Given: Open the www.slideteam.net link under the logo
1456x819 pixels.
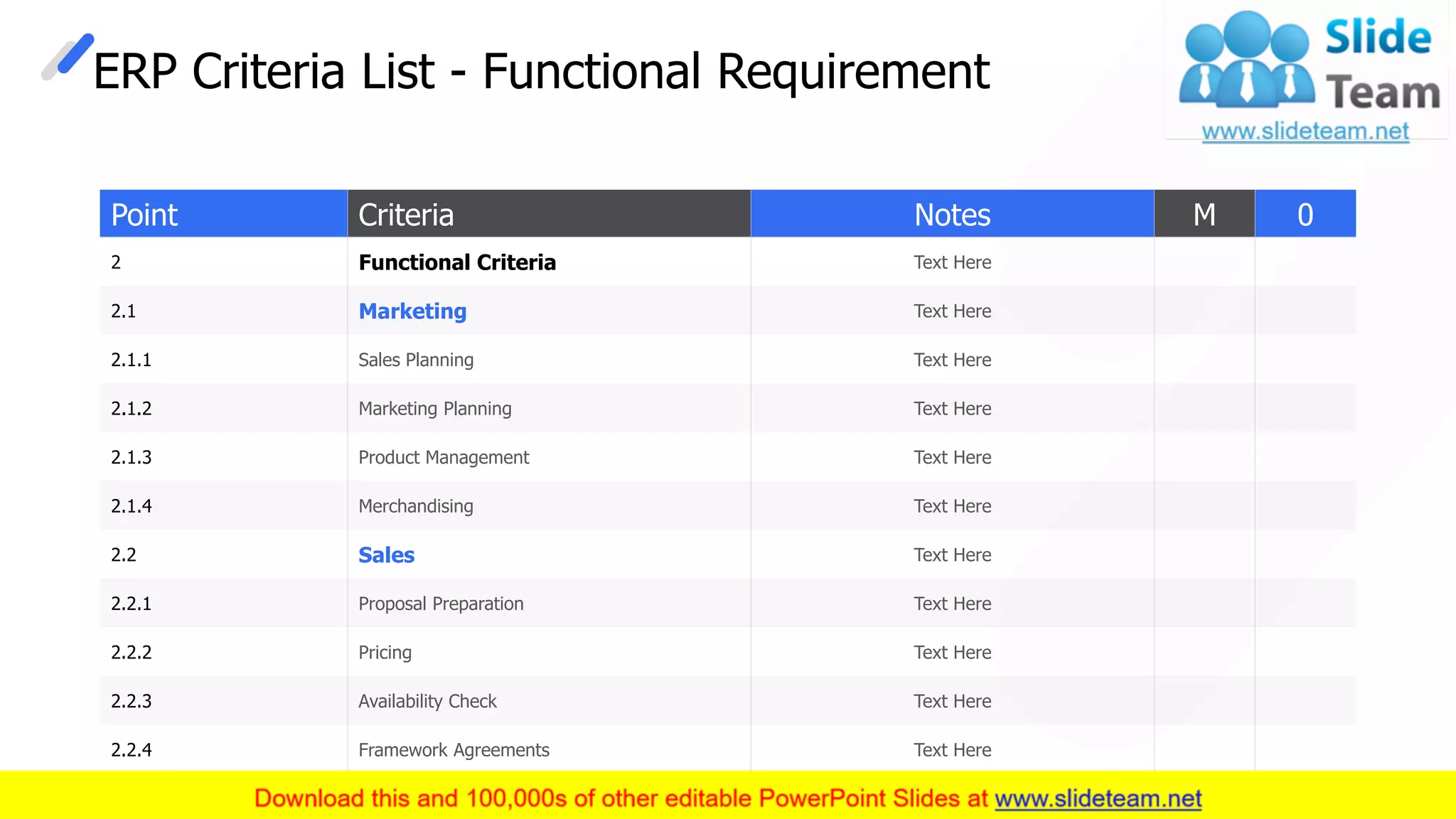Looking at the screenshot, I should click(x=1305, y=132).
